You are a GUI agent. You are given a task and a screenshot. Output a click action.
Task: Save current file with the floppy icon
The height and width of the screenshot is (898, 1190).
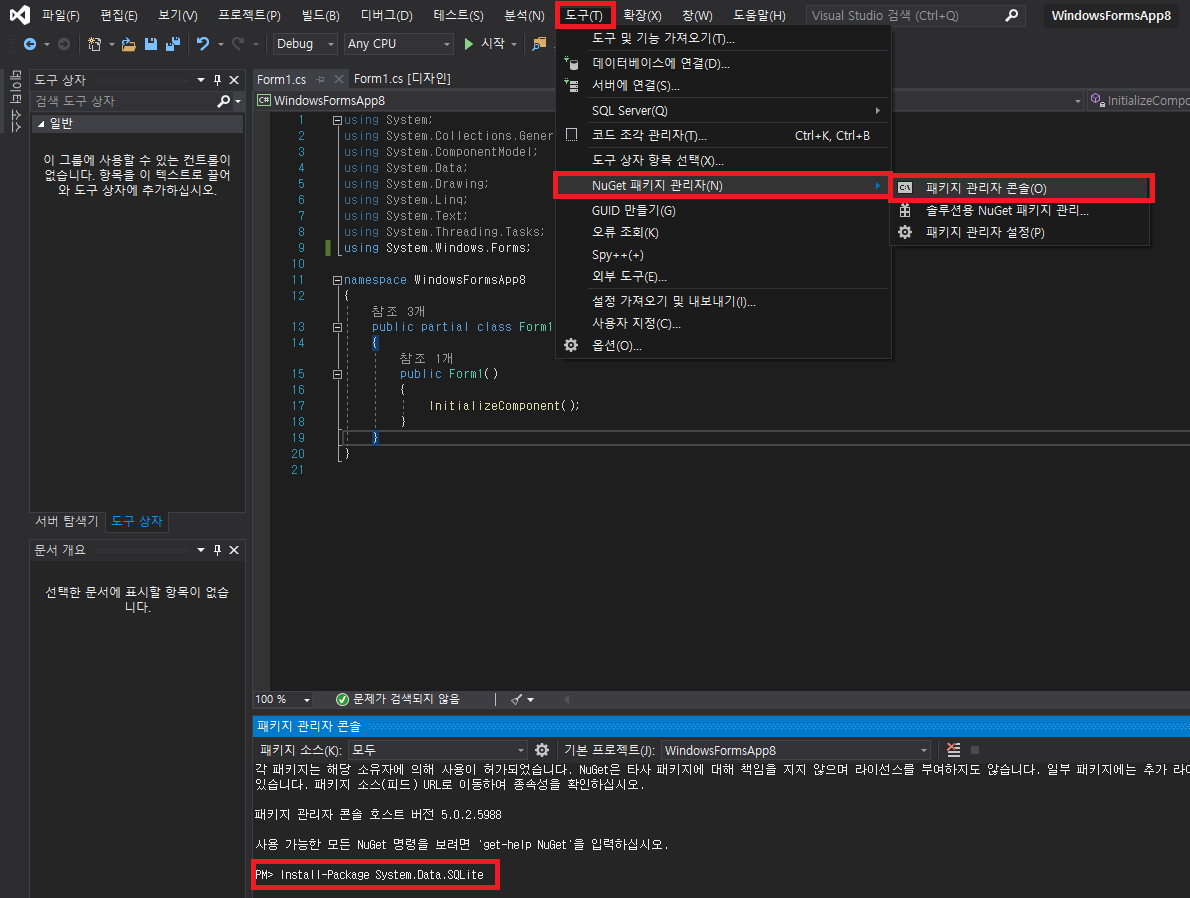click(151, 44)
